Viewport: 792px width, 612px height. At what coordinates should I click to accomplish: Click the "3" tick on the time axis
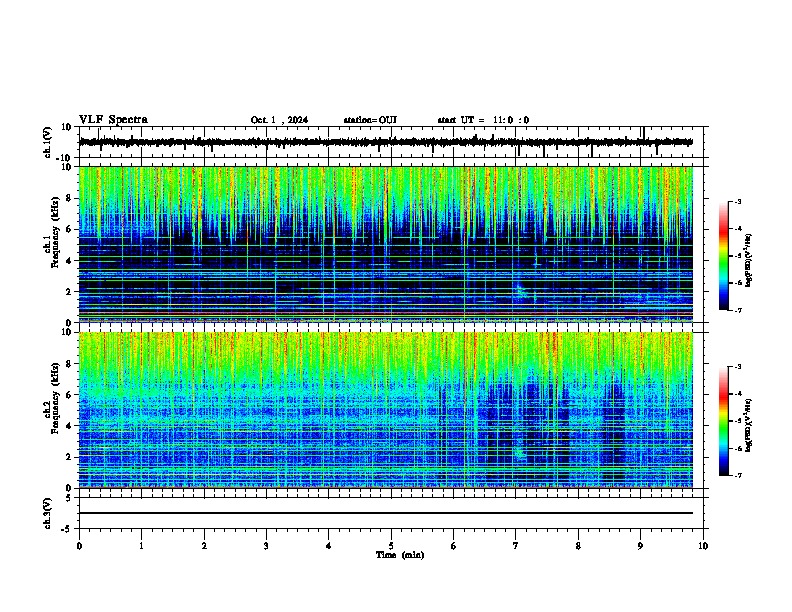[x=266, y=546]
